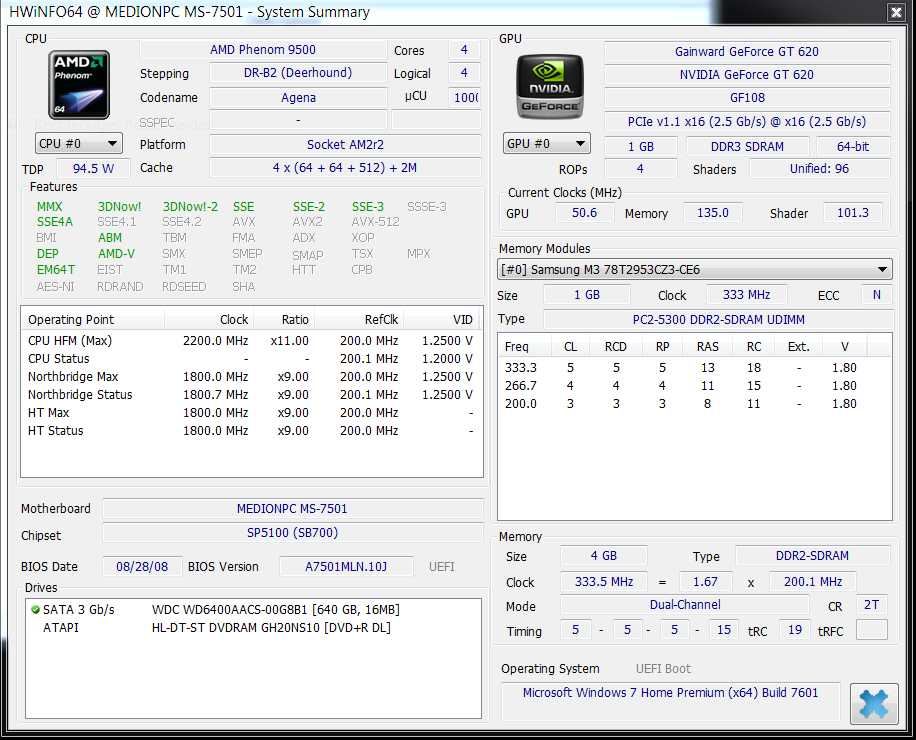Click the AMD Phenom 9500 name field
Image resolution: width=916 pixels, height=740 pixels.
point(263,50)
